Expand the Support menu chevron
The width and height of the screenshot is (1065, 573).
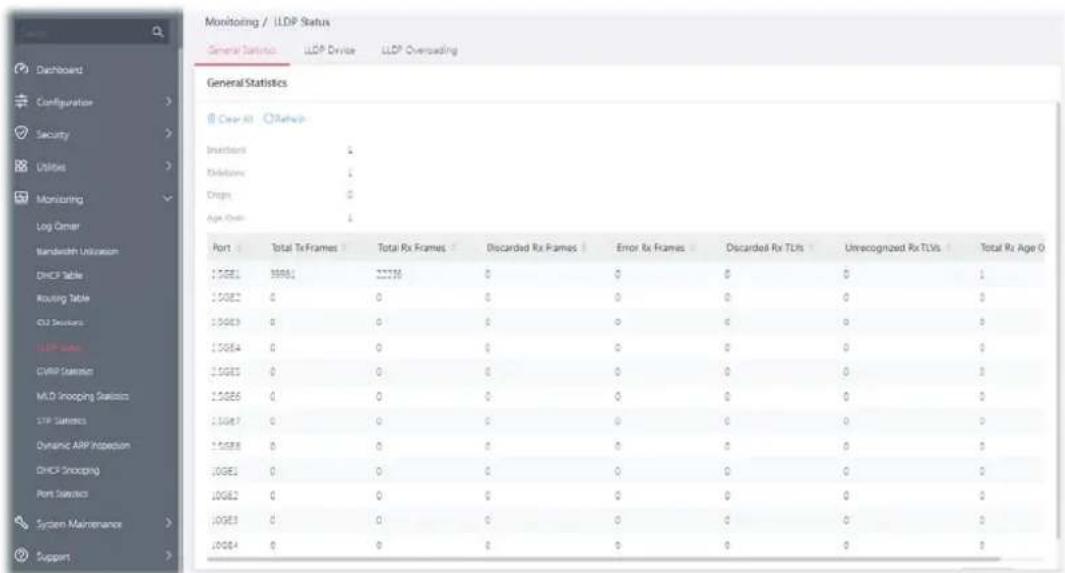click(168, 556)
